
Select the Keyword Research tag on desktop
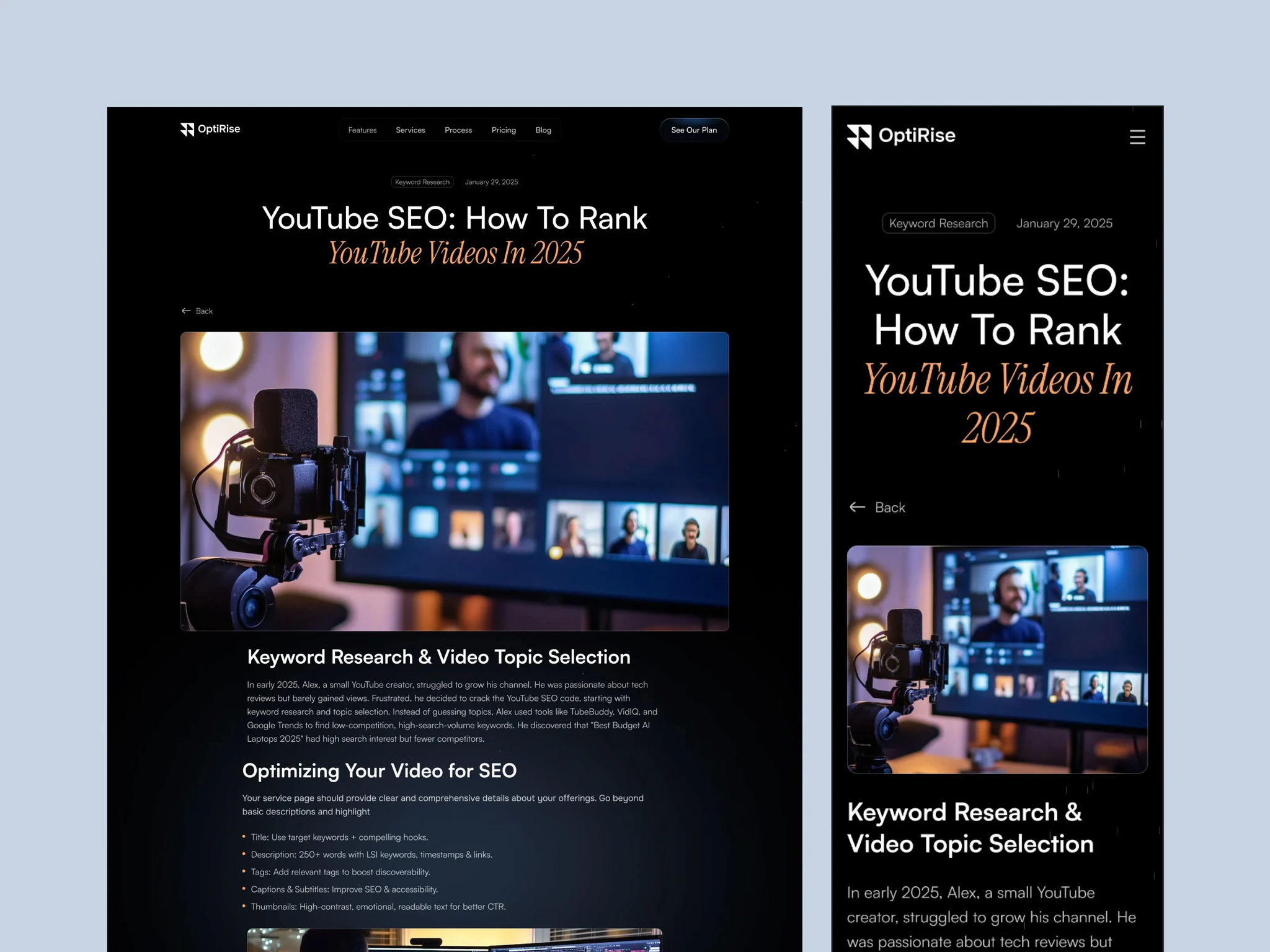tap(422, 182)
